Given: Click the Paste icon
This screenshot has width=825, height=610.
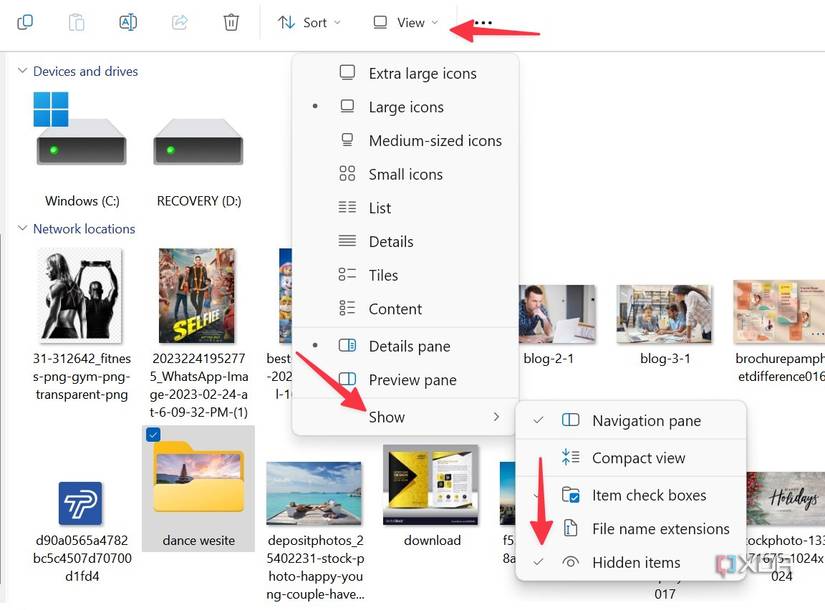Looking at the screenshot, I should [x=76, y=22].
